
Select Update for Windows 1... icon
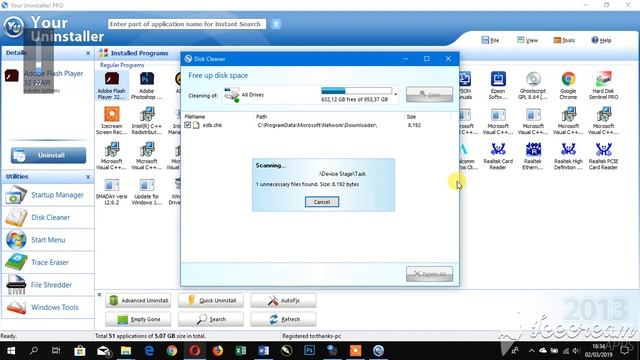(147, 191)
